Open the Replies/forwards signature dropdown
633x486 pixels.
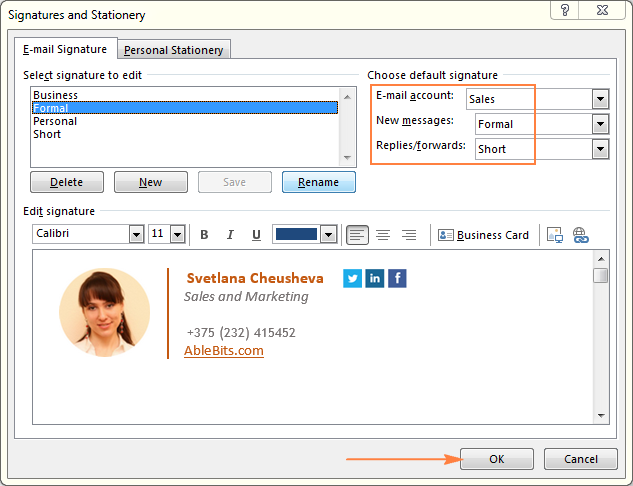point(600,149)
